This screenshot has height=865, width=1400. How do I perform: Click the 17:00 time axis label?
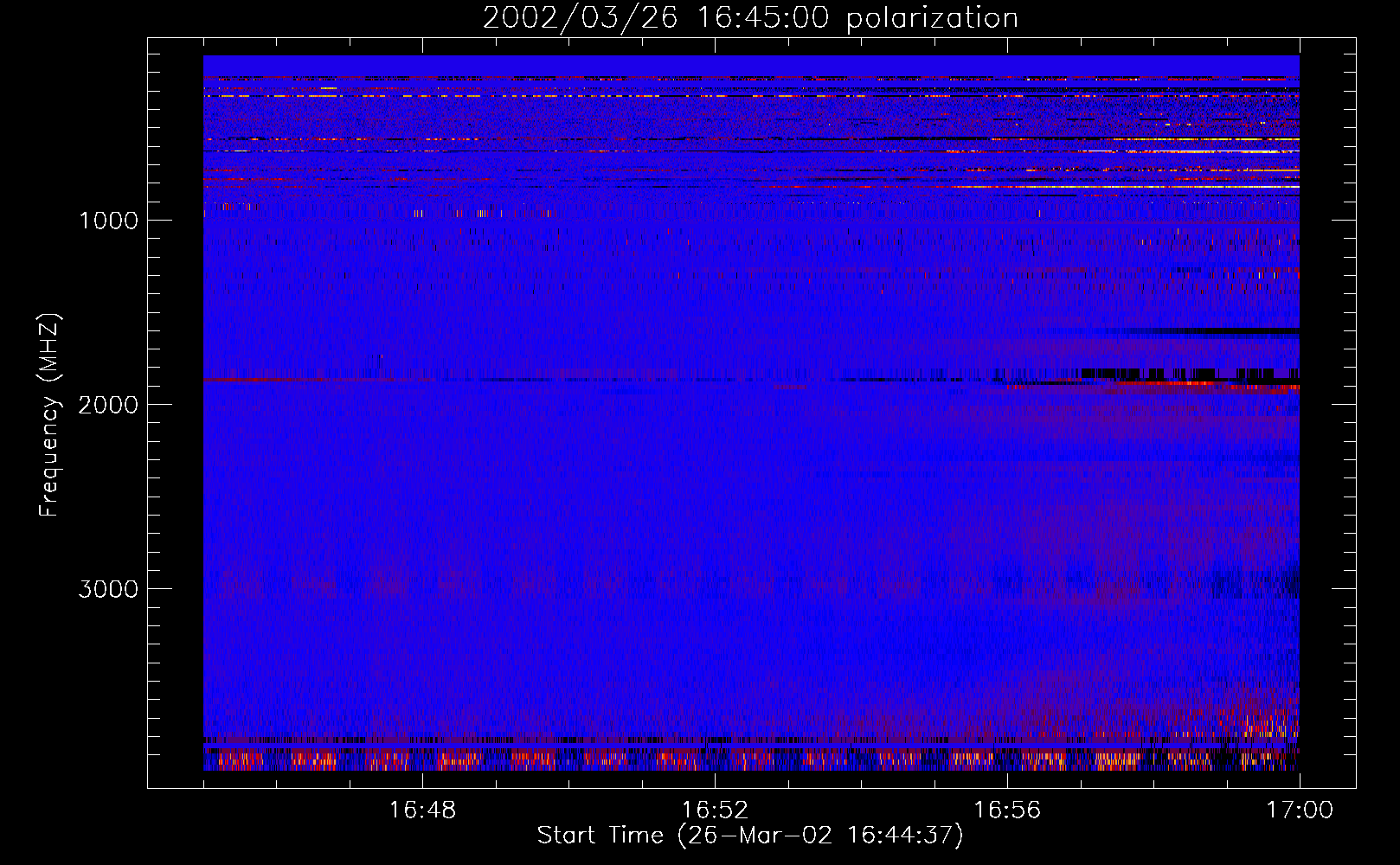click(1300, 811)
